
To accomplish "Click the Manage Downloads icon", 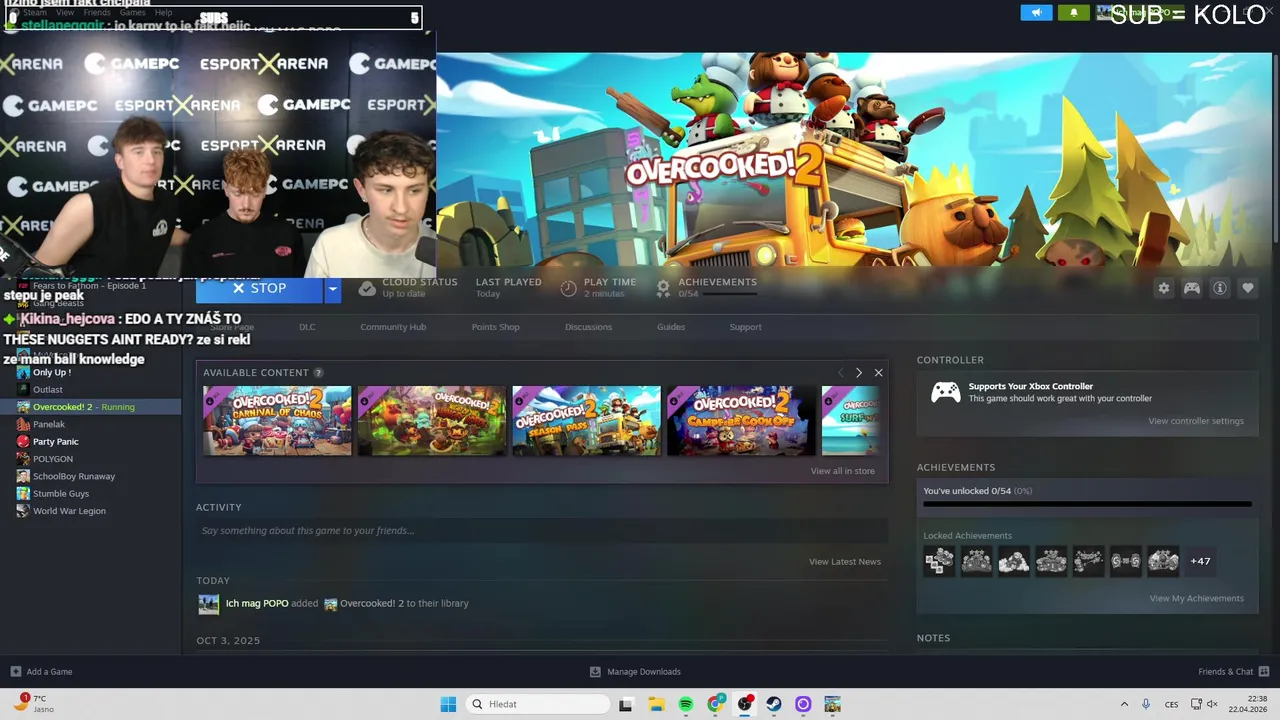I will (595, 671).
